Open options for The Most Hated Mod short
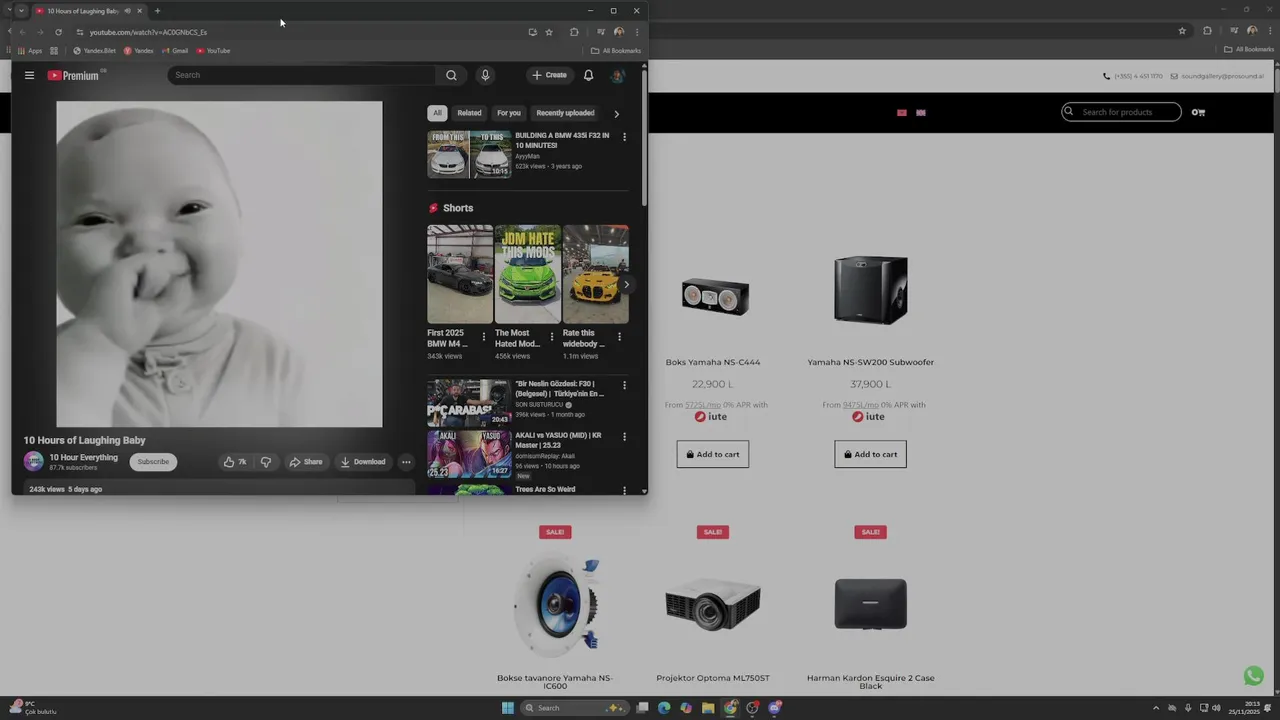Viewport: 1280px width, 720px height. click(552, 337)
